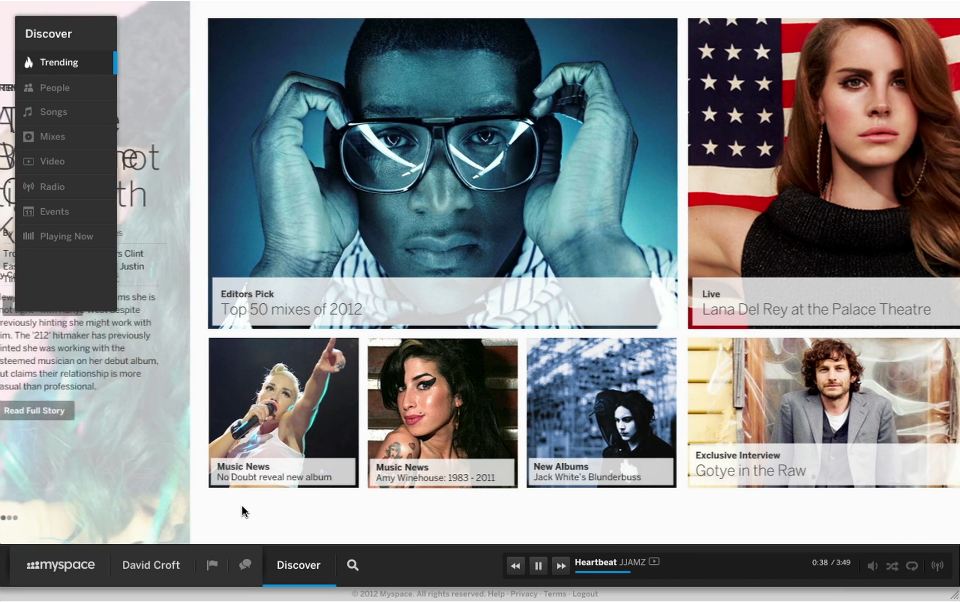
Task: Open Songs in the Discover menu
Action: coord(66,112)
